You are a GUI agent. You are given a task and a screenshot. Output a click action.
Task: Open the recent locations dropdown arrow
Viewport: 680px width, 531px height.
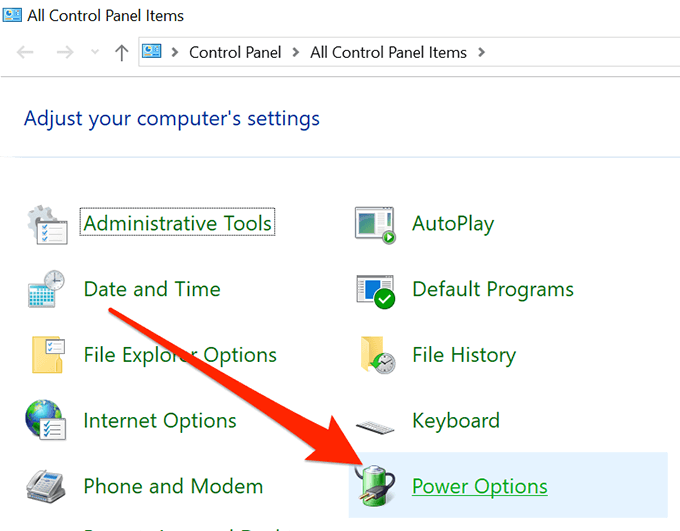(x=95, y=53)
